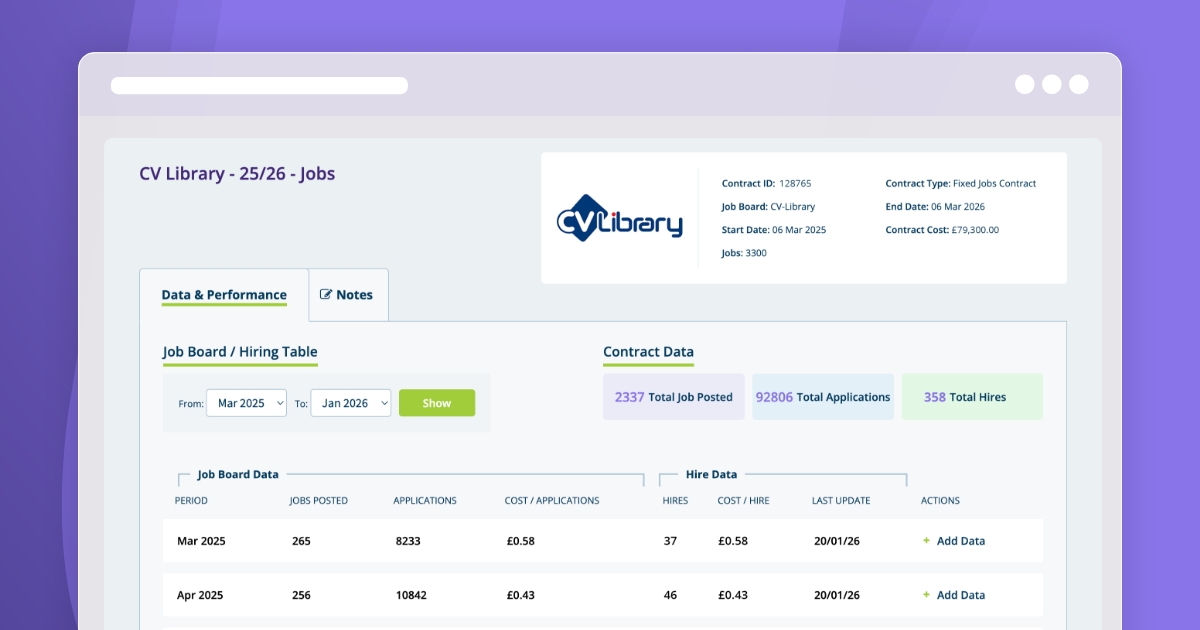Click the green Show button
This screenshot has width=1200, height=630.
click(437, 403)
